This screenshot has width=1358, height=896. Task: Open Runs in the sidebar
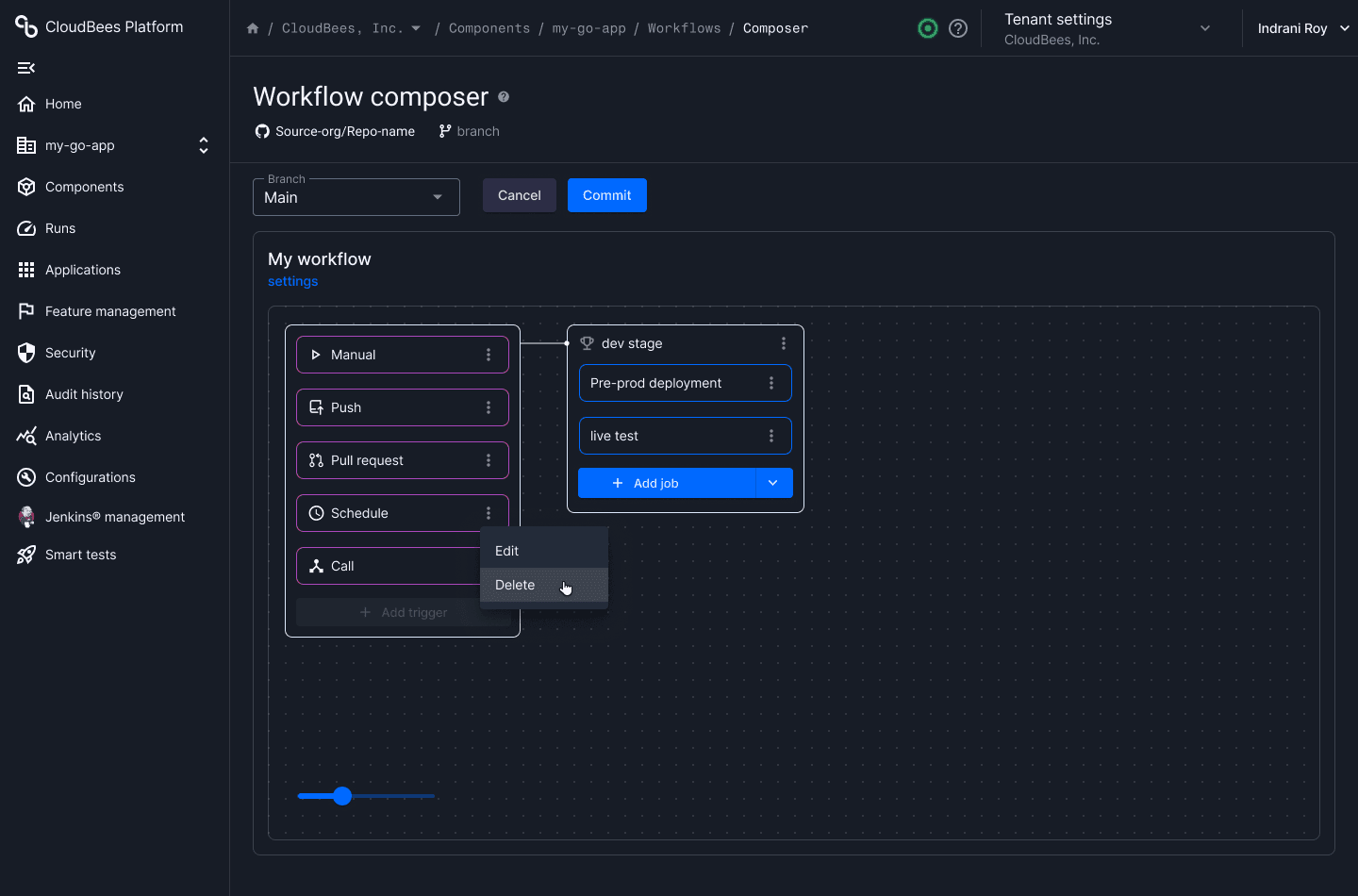(60, 228)
